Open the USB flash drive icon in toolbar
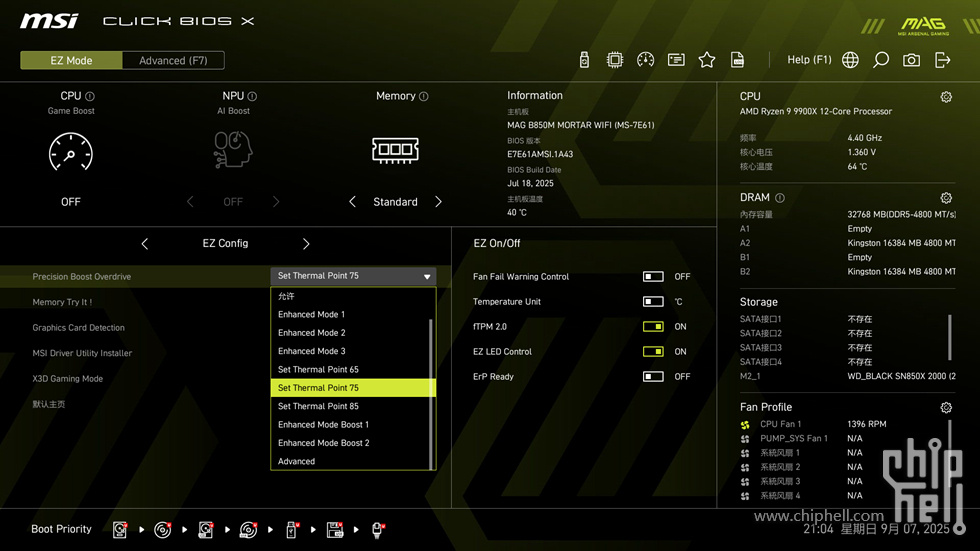980x551 pixels. point(584,60)
